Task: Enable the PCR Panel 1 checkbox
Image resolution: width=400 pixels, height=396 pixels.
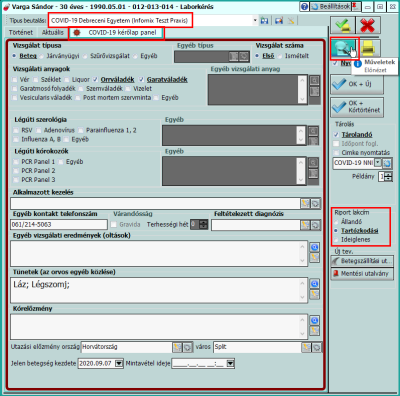Action: pos(16,162)
